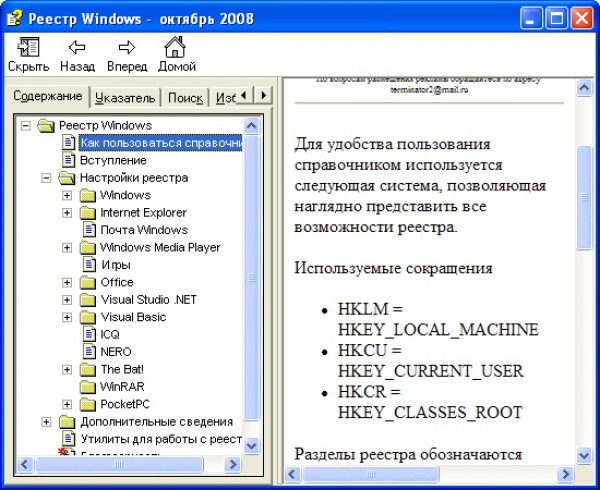Click the terminator2@mail.ru email link
This screenshot has width=600, height=490.
[x=429, y=90]
